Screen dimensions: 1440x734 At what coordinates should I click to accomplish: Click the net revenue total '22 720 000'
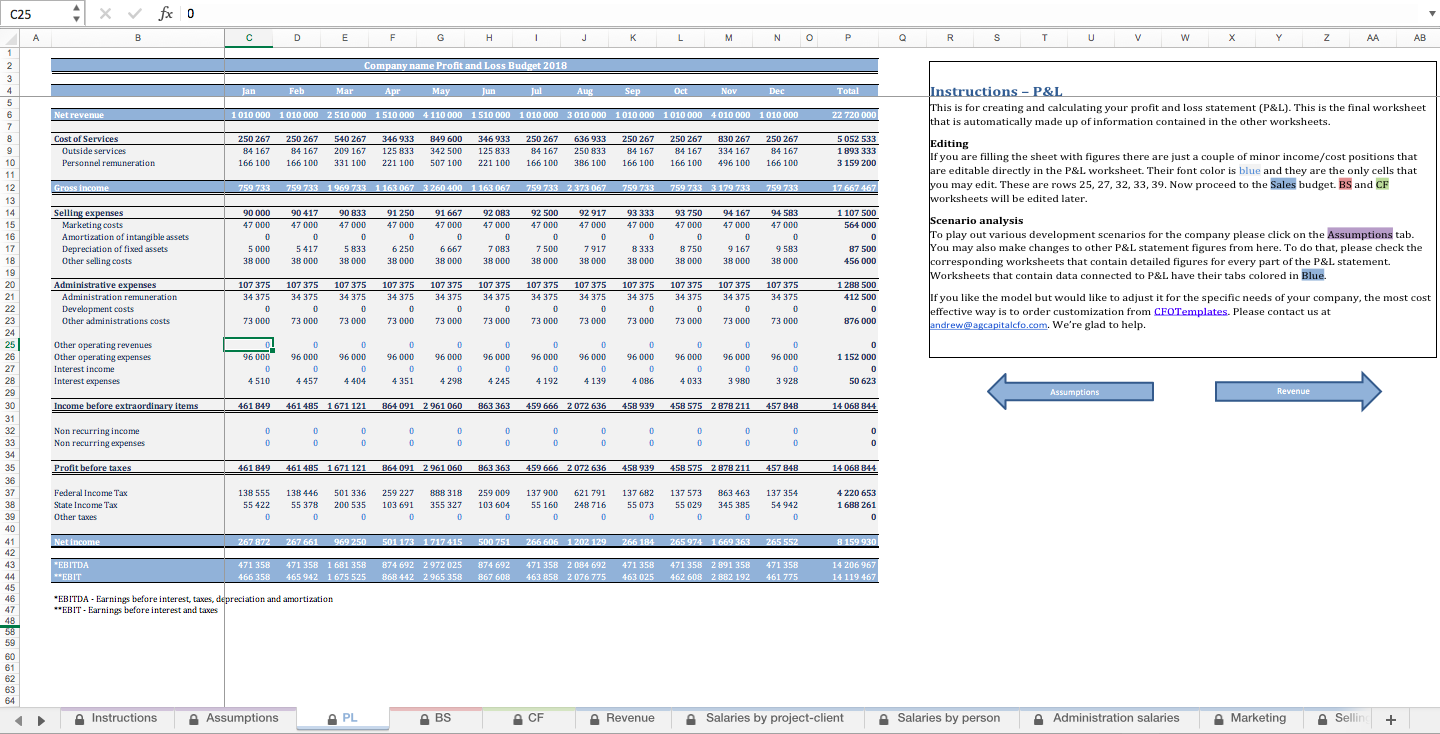click(853, 115)
